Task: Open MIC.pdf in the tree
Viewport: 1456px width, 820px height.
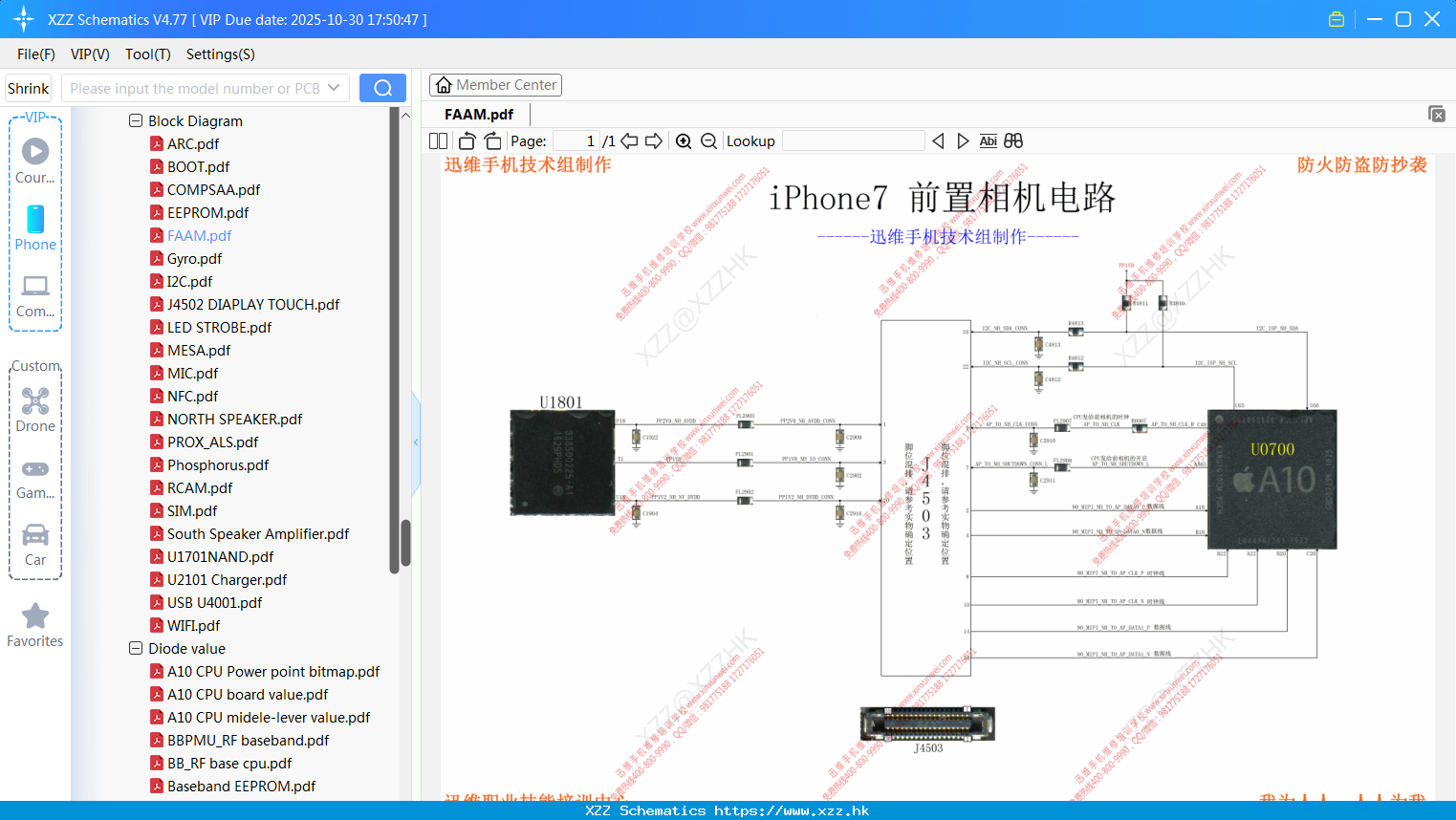Action: coord(192,373)
